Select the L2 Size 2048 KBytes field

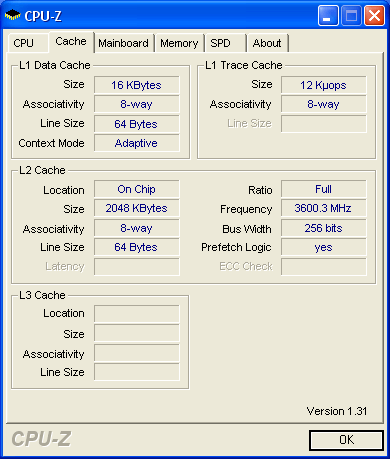[137, 208]
